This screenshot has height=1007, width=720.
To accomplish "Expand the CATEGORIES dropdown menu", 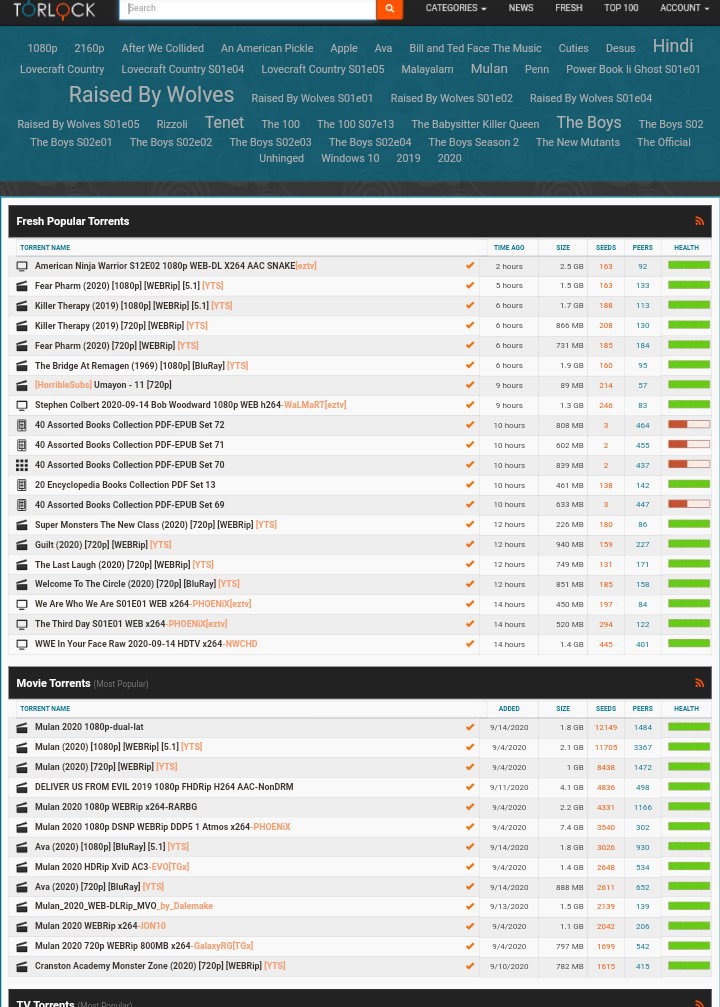I will click(x=455, y=8).
